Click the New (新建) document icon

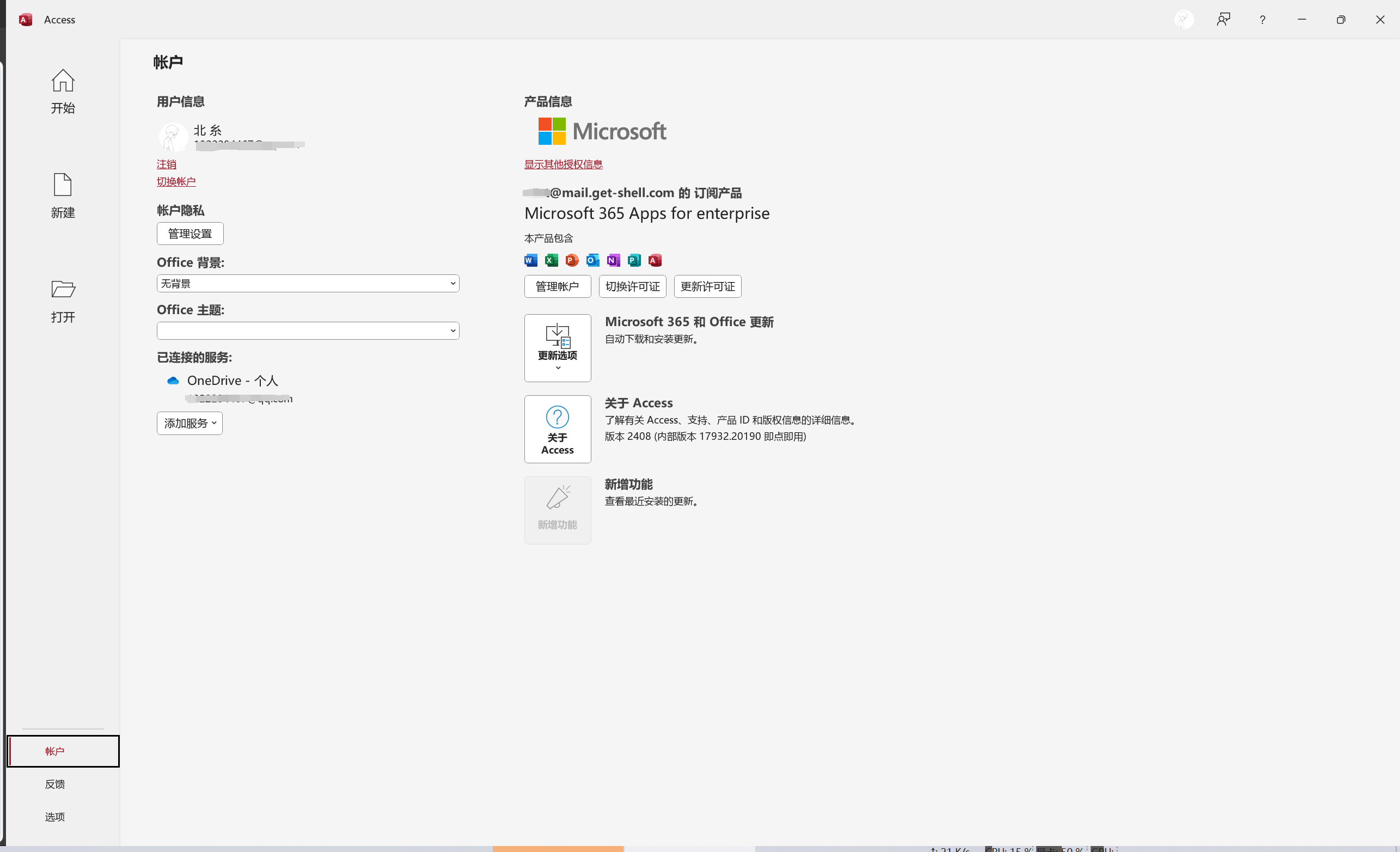63,185
